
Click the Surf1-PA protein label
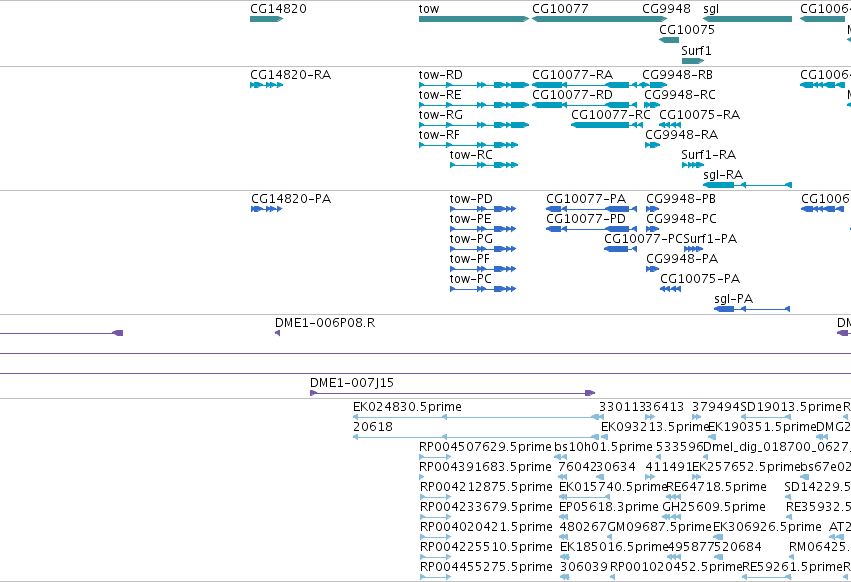tap(710, 239)
